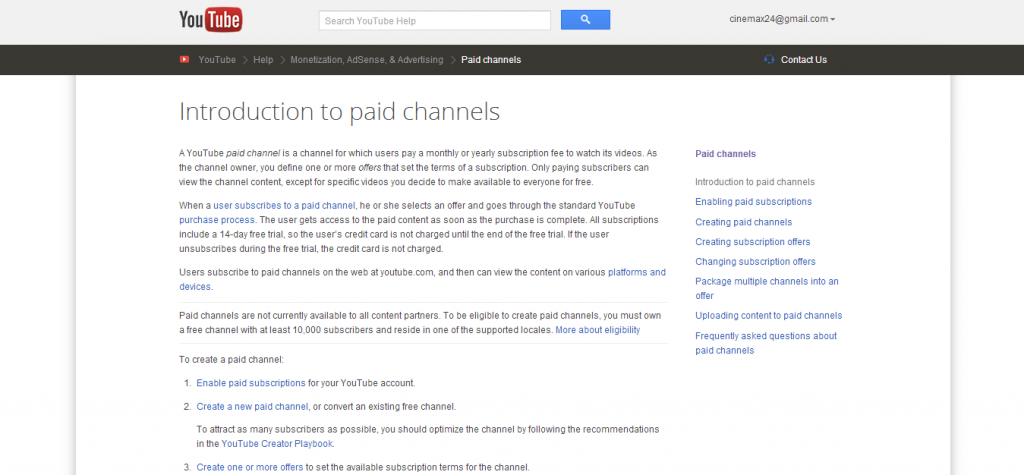This screenshot has height=475, width=1024.
Task: Open the cinemax24@gmail.com account dropdown
Action: coord(782,19)
